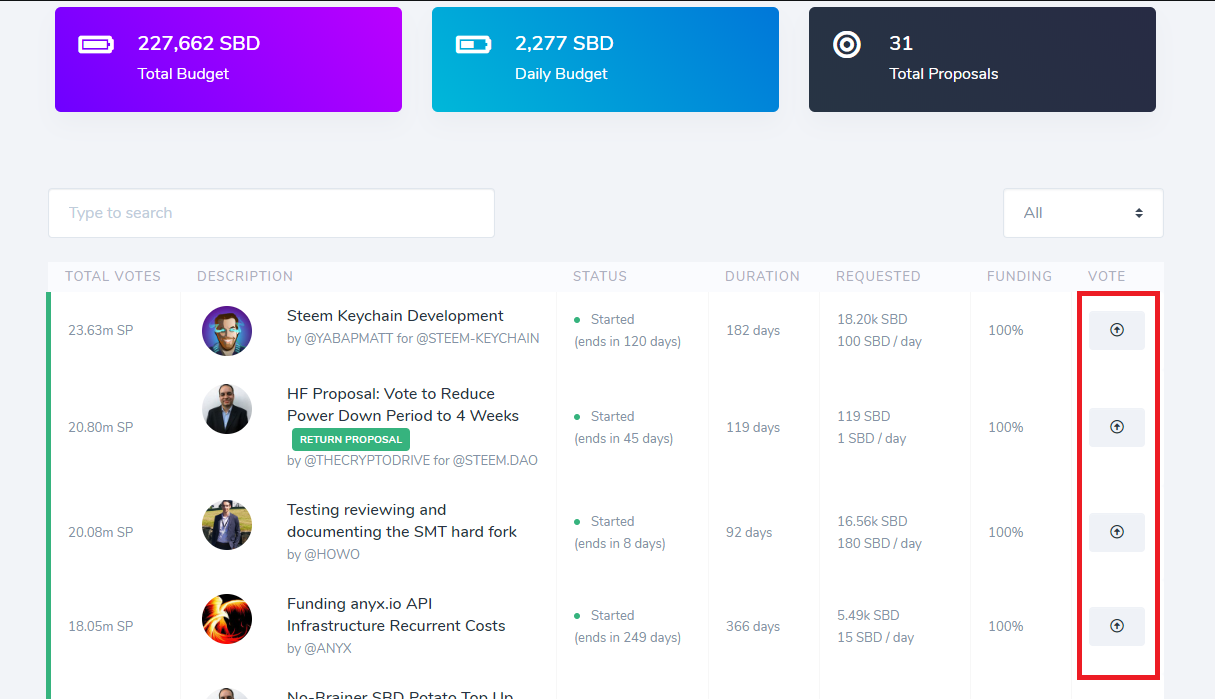Open HF Proposal Reduce Power Down title

(x=403, y=405)
